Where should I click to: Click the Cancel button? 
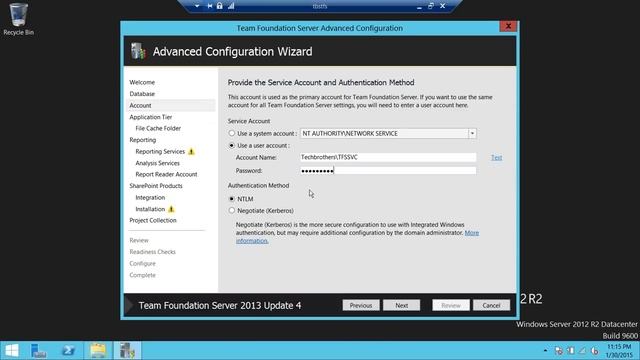point(491,305)
